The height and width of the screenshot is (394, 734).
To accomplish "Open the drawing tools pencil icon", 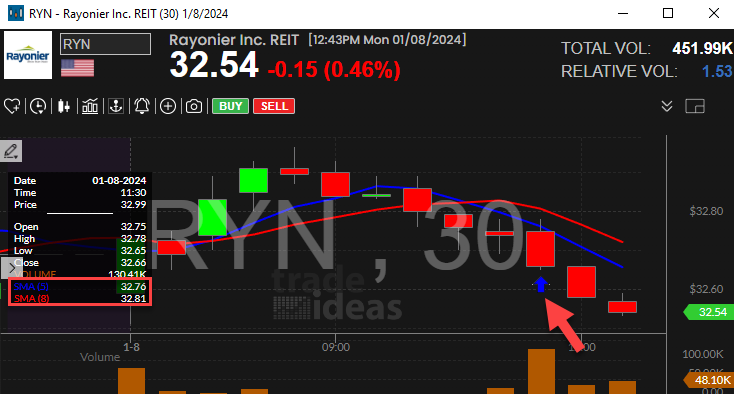I will tap(11, 151).
